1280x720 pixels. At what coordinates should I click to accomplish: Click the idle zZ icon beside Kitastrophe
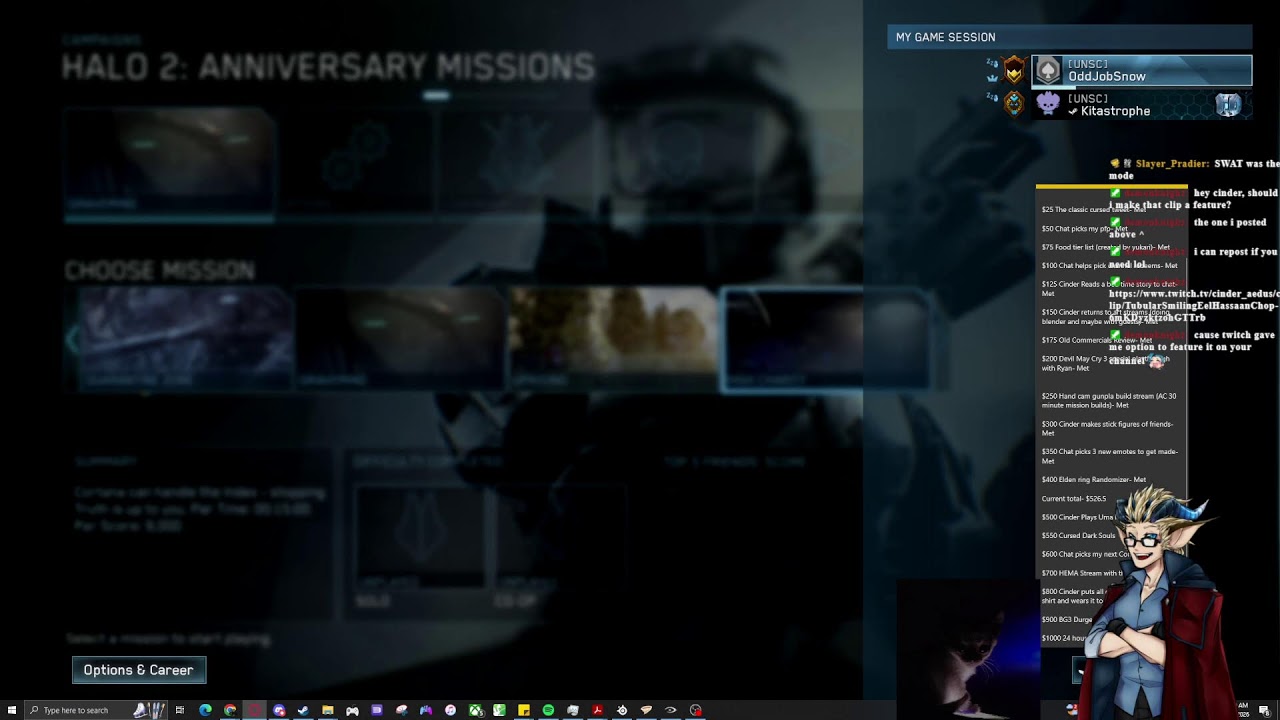tap(991, 97)
